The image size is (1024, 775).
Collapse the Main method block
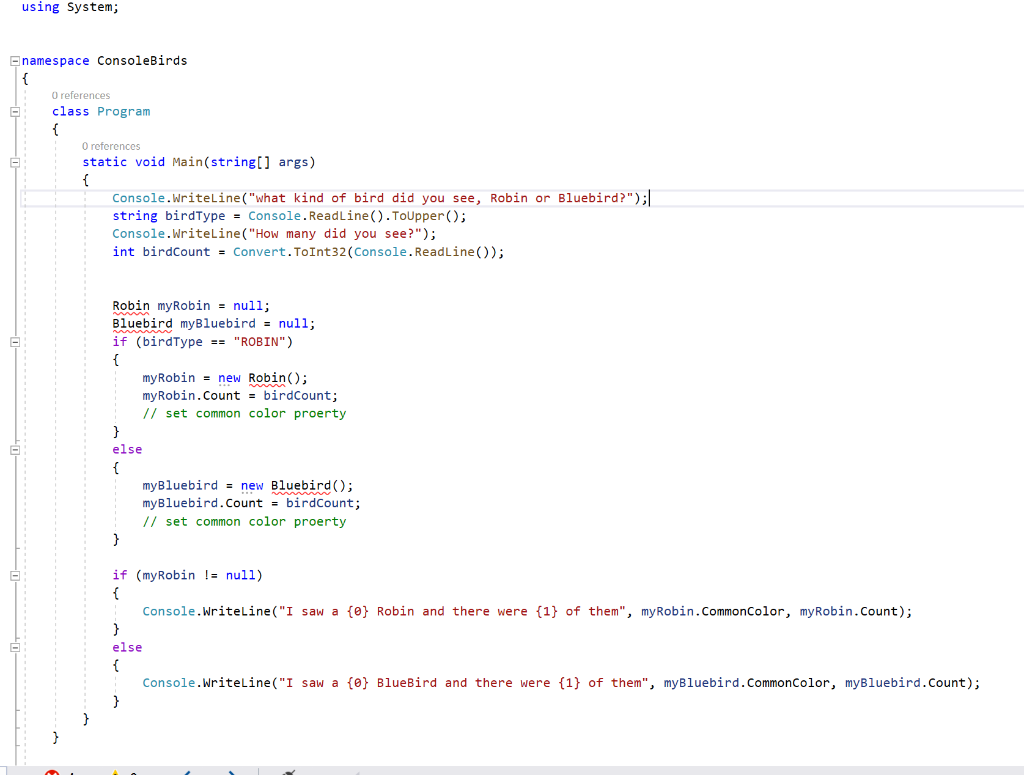[14, 162]
